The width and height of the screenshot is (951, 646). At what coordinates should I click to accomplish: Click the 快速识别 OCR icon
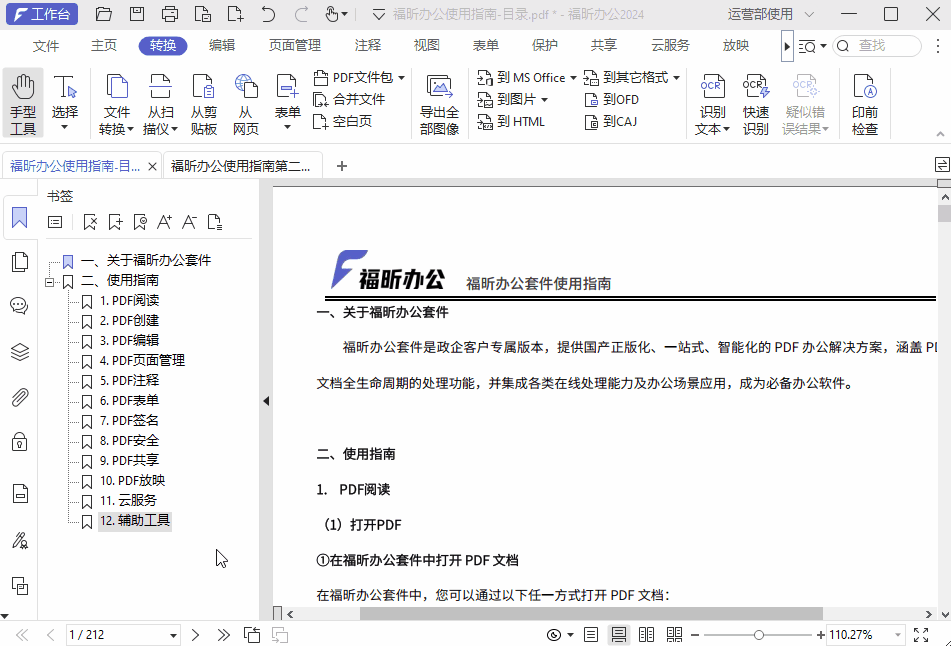(x=757, y=100)
